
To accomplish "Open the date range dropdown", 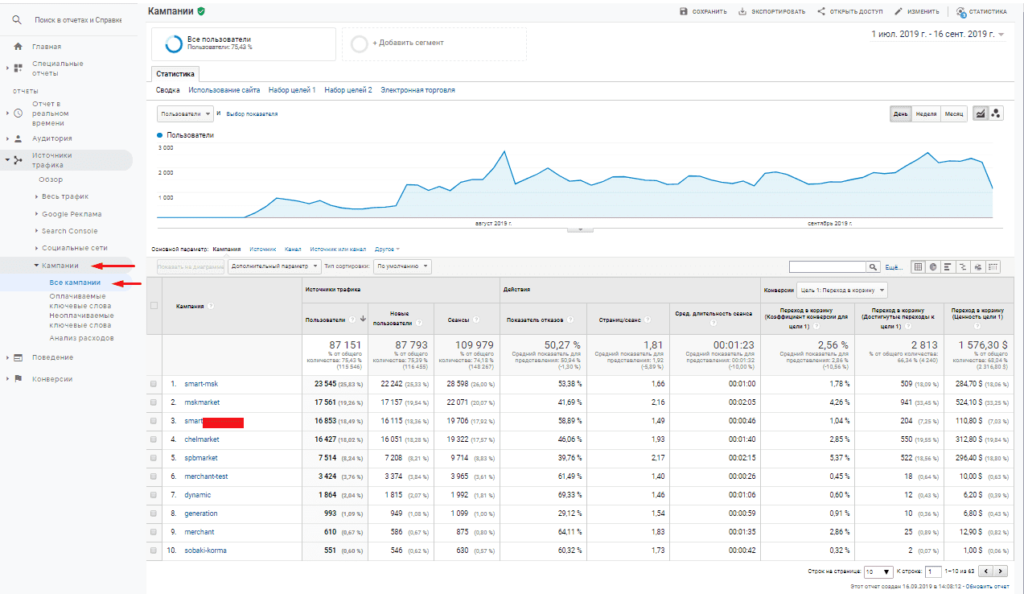I will [935, 34].
